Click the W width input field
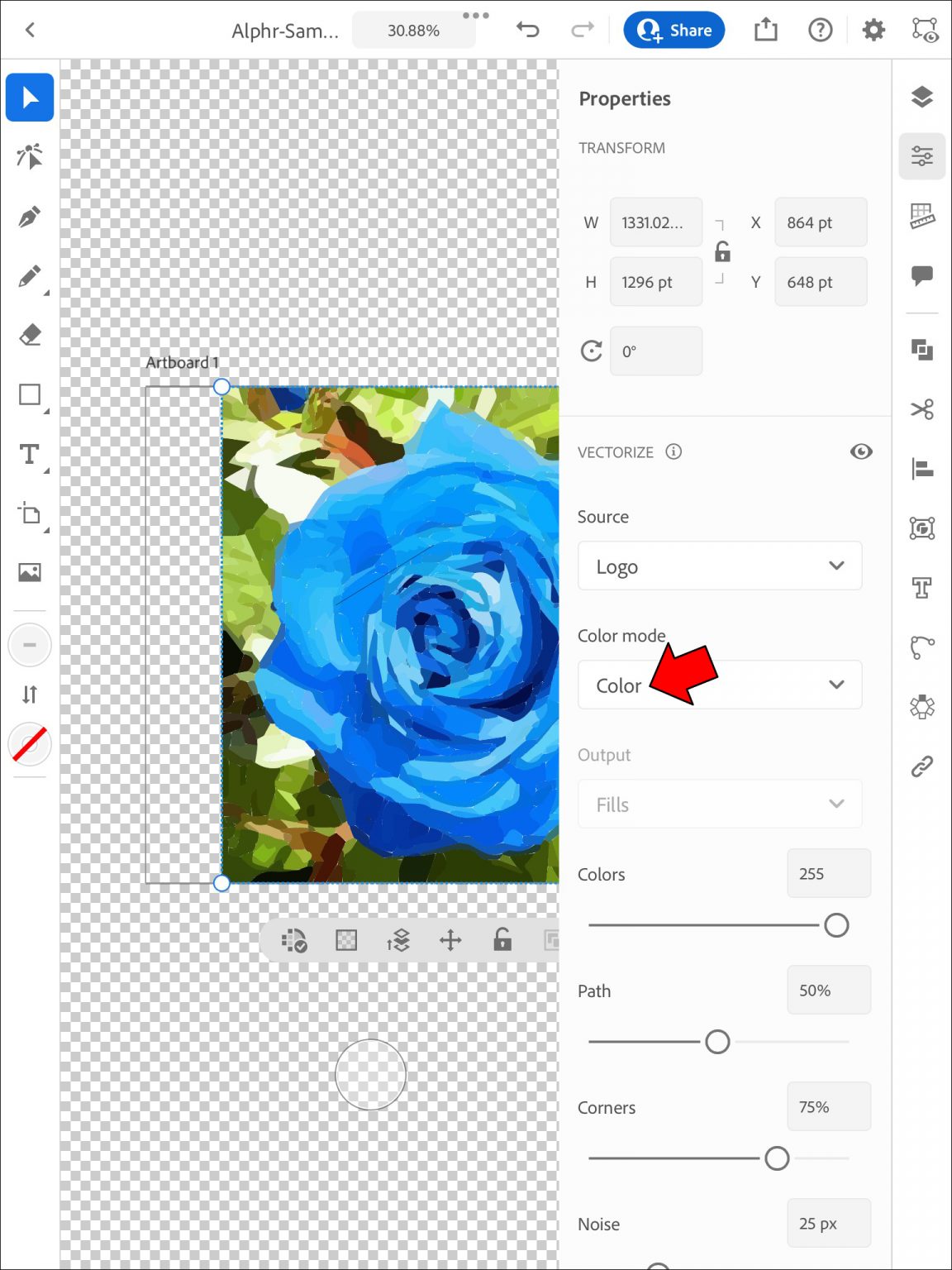 point(655,222)
